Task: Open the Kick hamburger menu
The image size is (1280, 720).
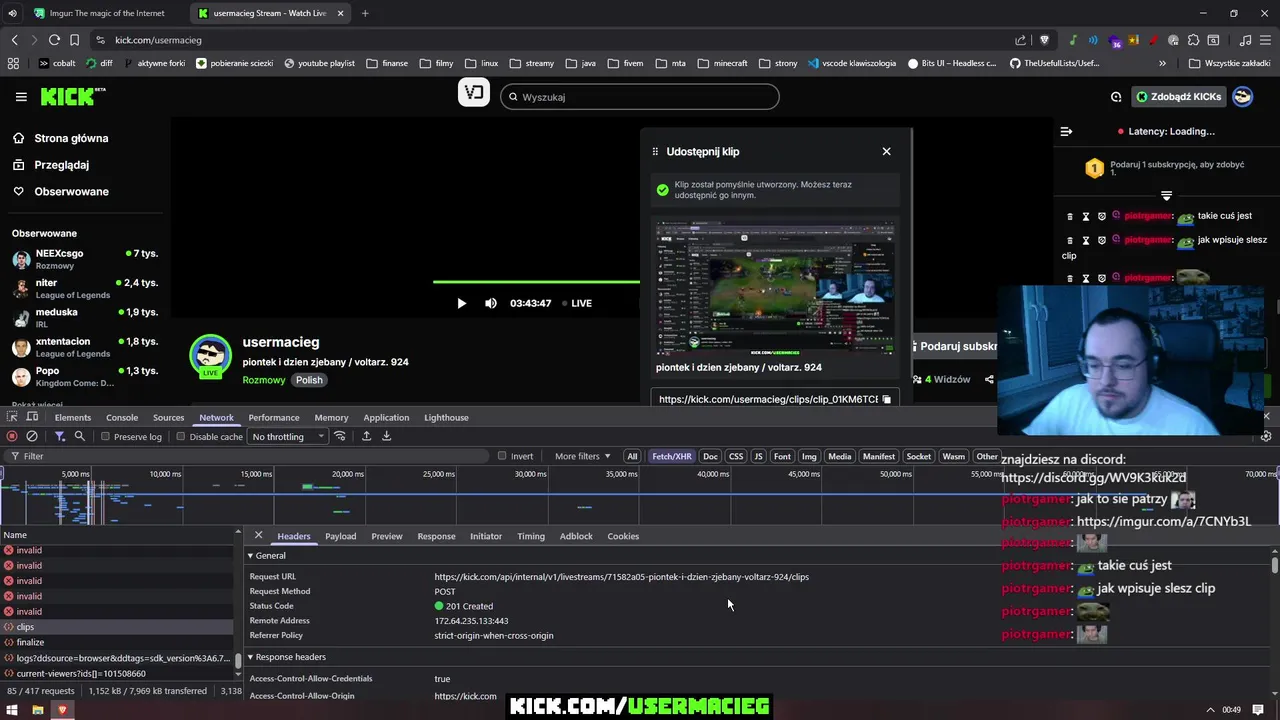Action: click(21, 97)
